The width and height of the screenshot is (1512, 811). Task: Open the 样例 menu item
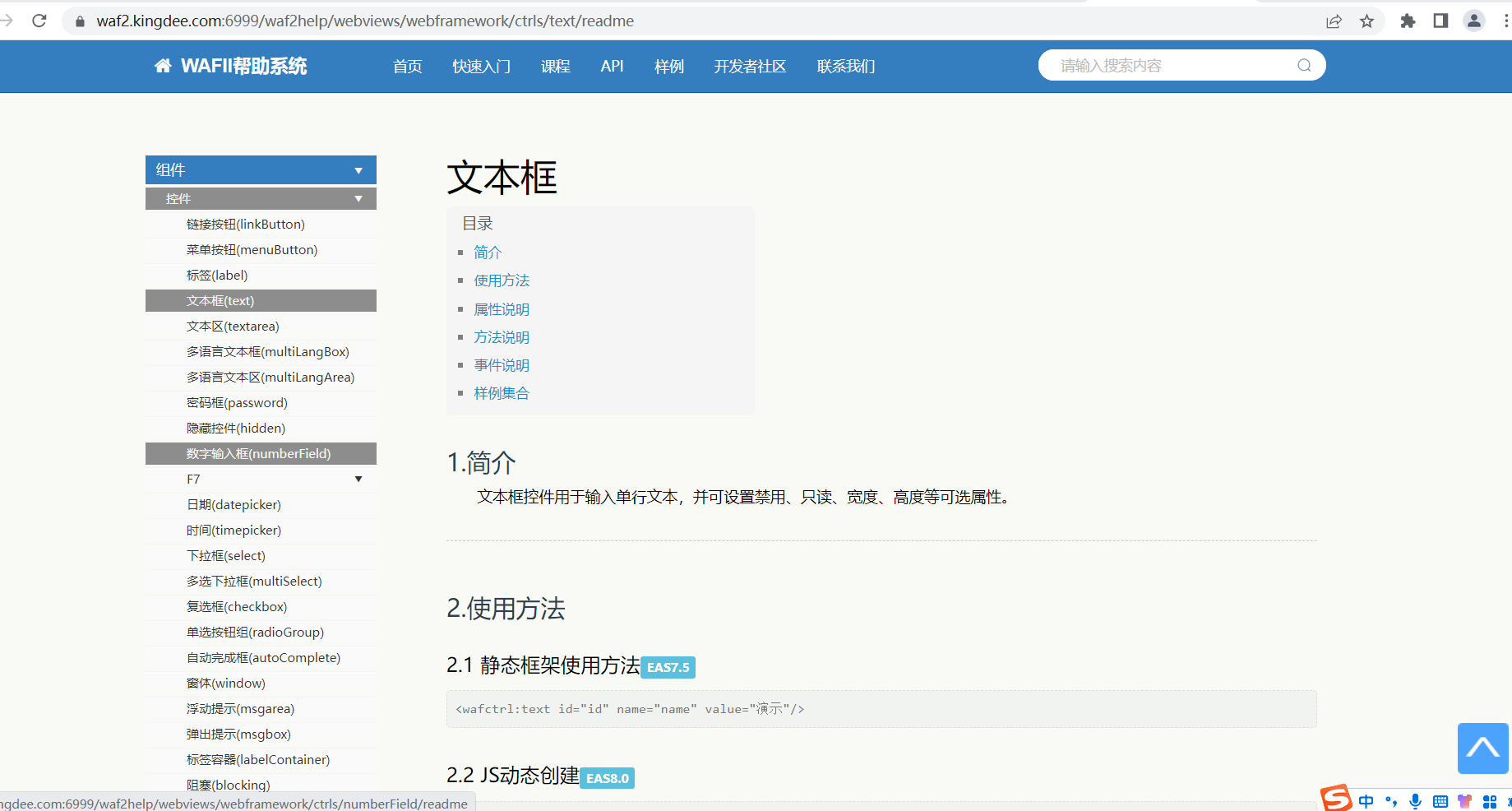click(x=669, y=67)
